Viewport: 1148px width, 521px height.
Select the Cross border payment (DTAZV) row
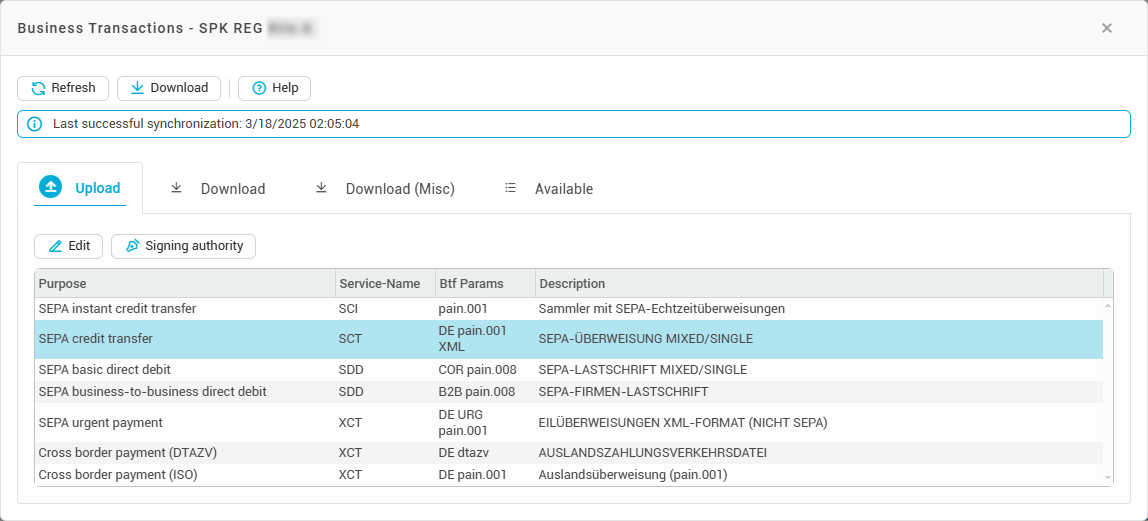(x=569, y=453)
